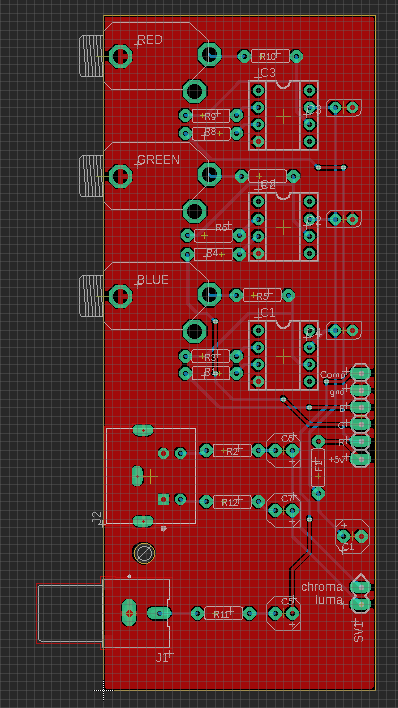
Task: Click the C6 capacitor label
Action: tap(287, 438)
